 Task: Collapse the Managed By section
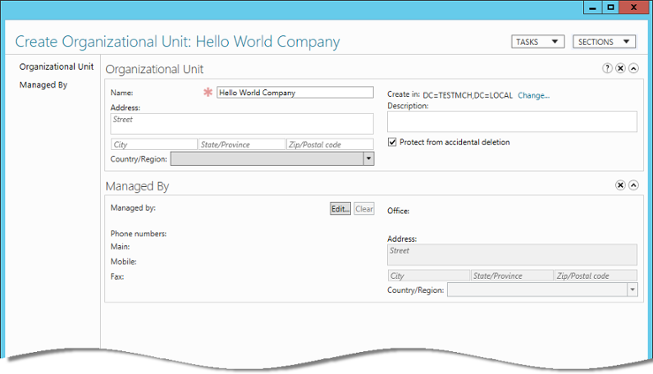click(x=633, y=185)
